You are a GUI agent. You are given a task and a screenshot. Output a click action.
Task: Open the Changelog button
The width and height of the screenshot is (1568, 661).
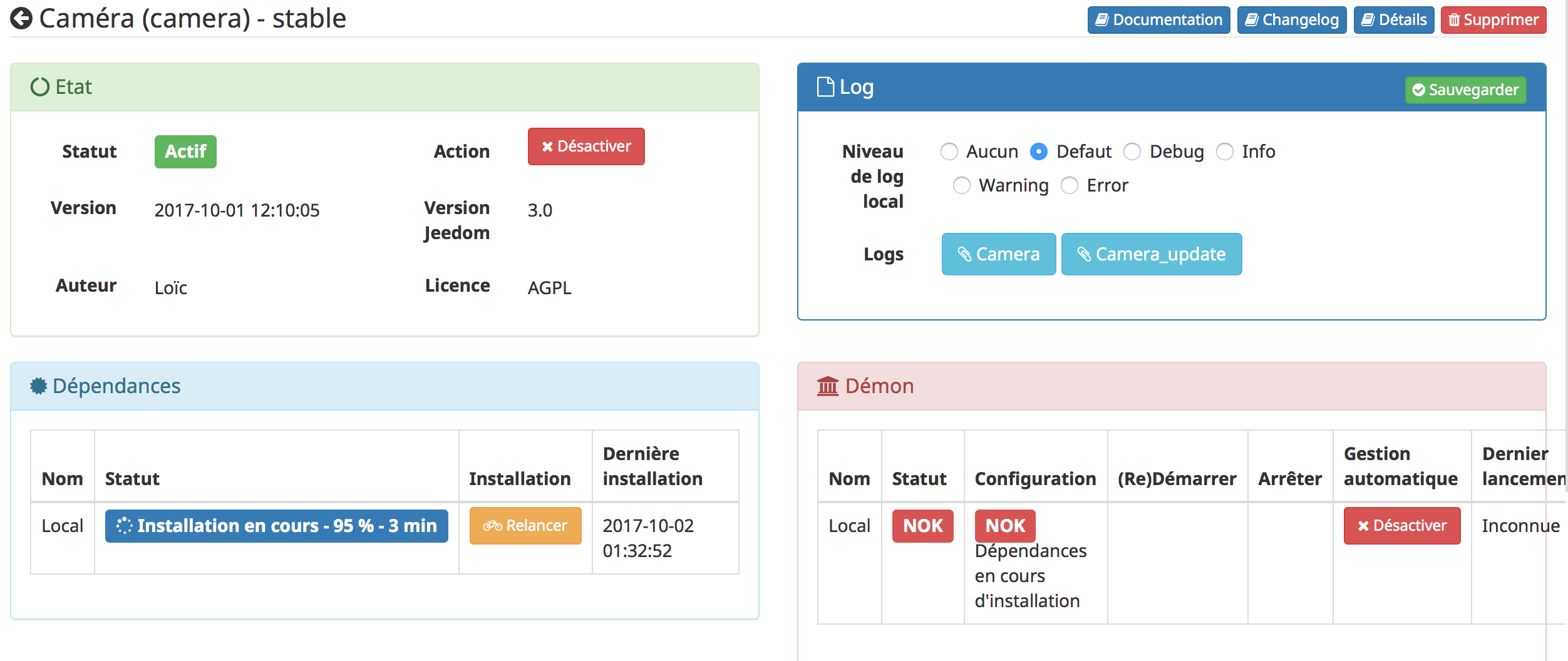[1292, 20]
